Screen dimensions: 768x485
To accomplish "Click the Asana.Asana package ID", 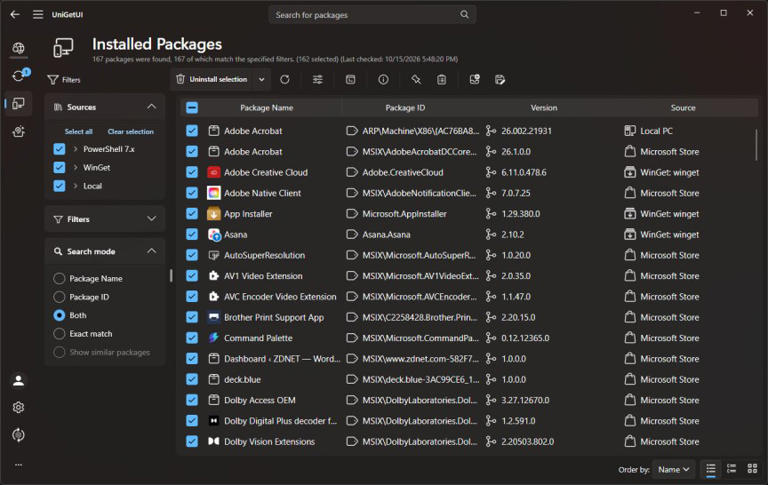I will (x=386, y=235).
